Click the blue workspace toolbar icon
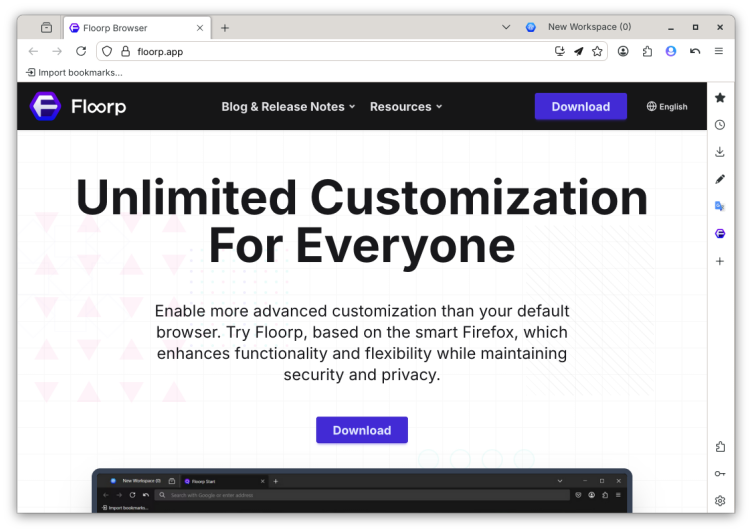Screen dimensions: 752x532 coord(671,51)
